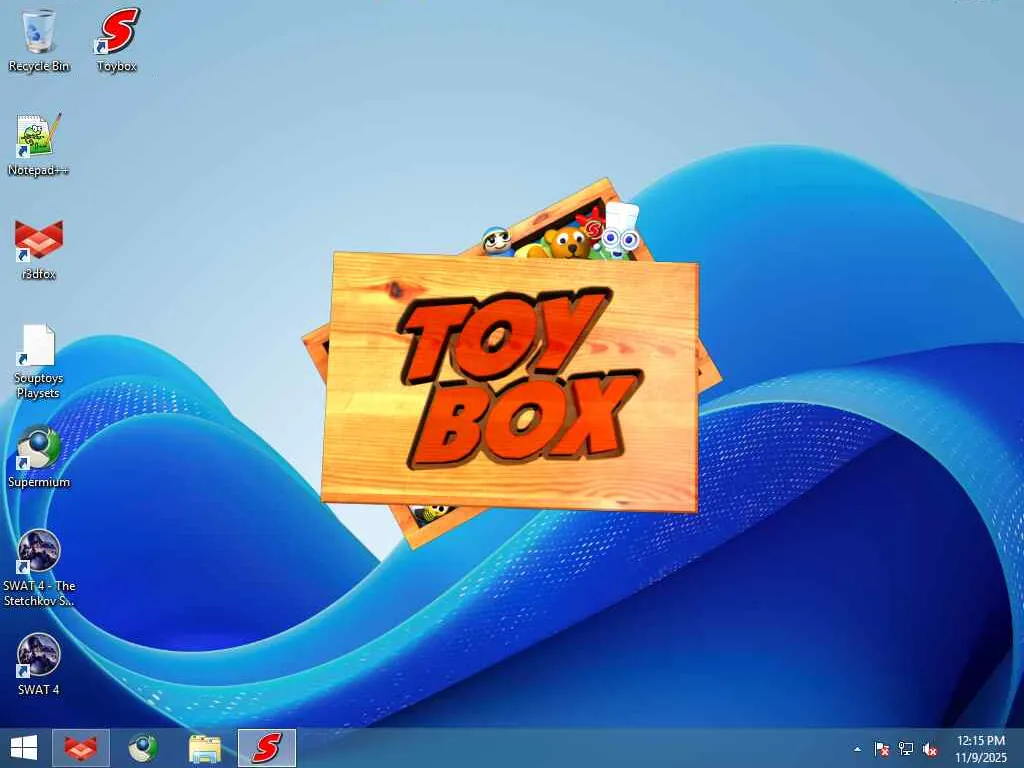Open the Souptoys Playsets shortcut

pyautogui.click(x=39, y=361)
